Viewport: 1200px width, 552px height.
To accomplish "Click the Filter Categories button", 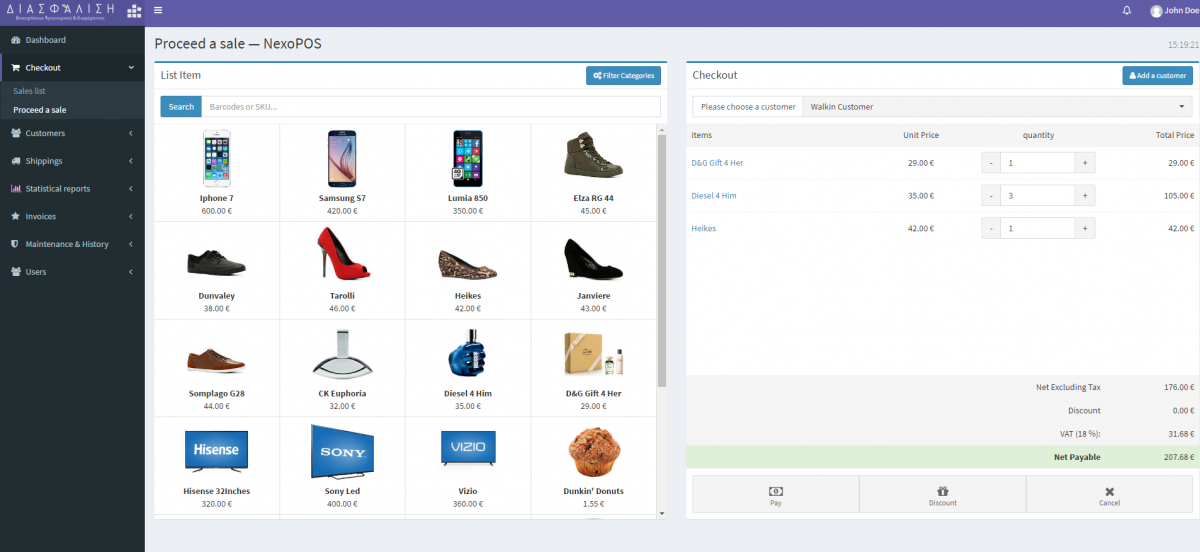I will (x=623, y=76).
